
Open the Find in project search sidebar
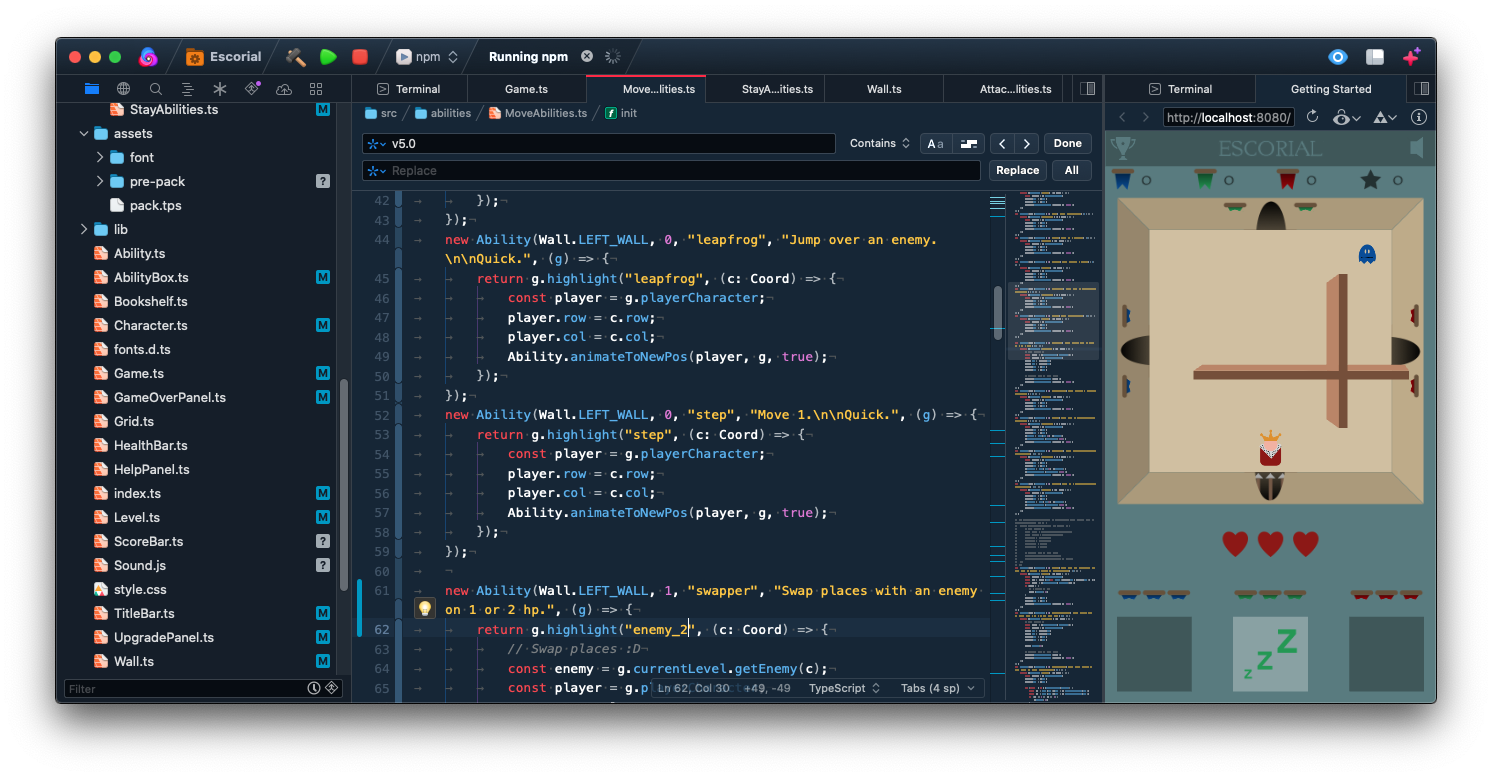[x=155, y=89]
